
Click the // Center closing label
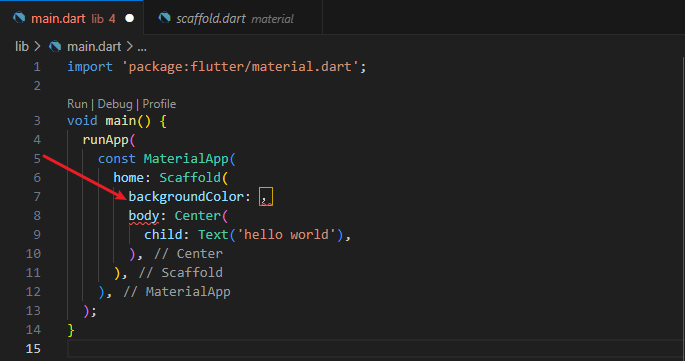coord(188,254)
